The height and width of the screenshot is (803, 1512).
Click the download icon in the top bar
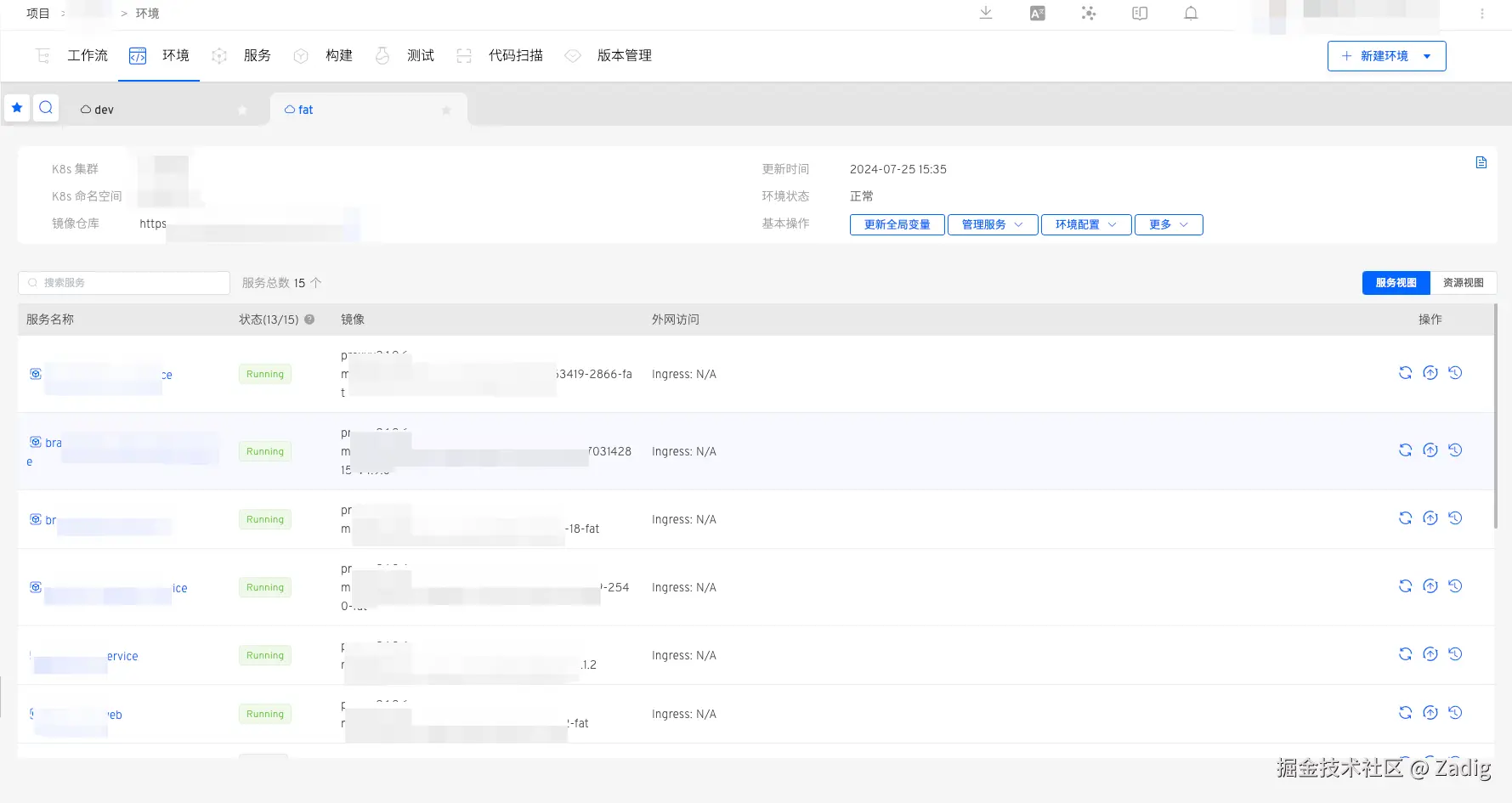[986, 13]
